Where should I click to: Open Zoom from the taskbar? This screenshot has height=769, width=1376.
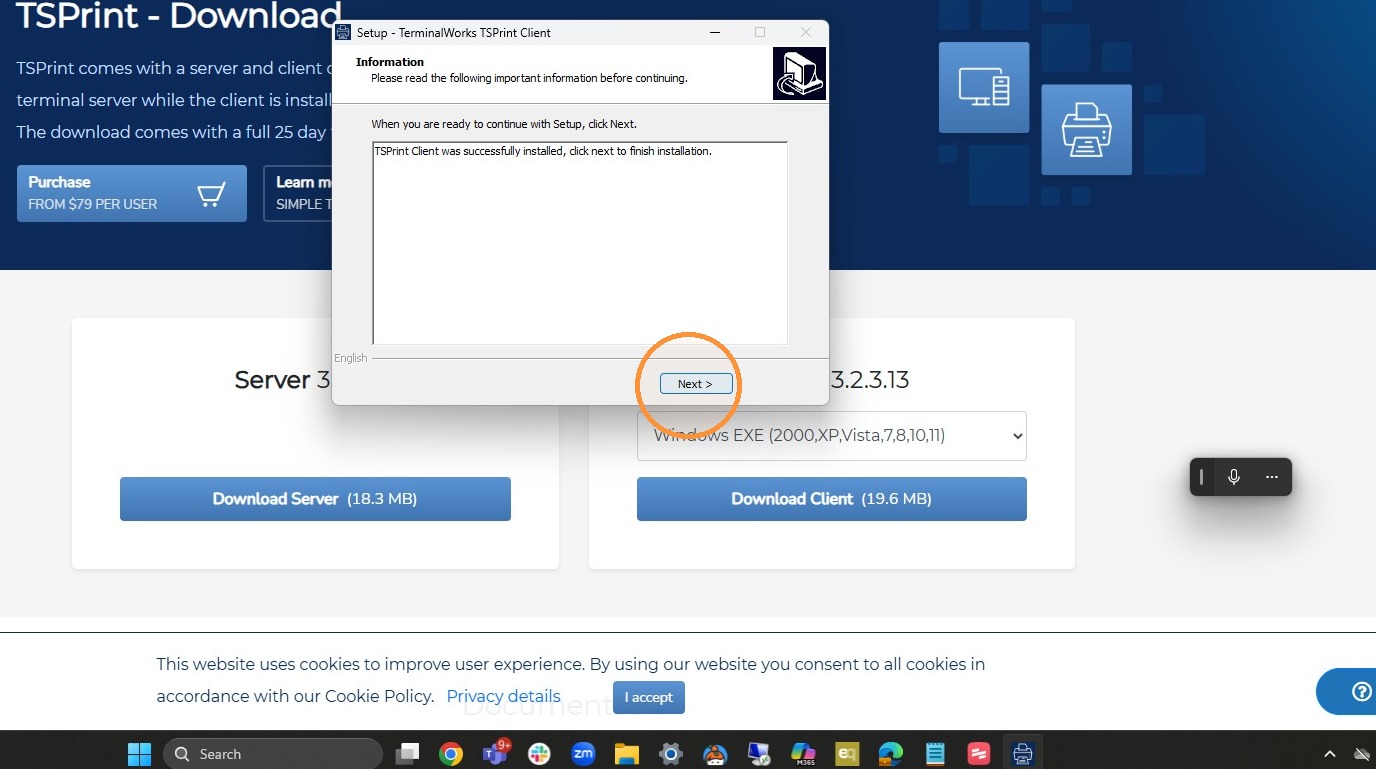[583, 754]
